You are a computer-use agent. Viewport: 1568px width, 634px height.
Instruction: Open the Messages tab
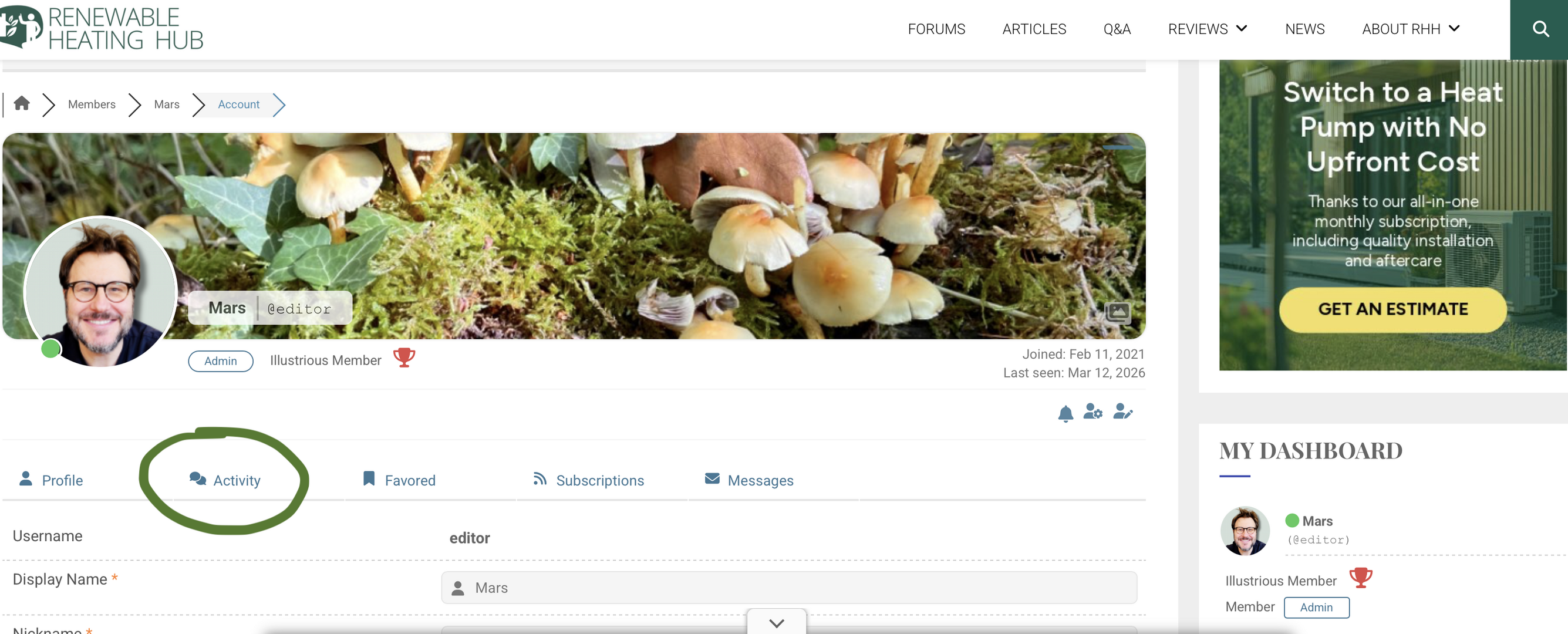point(748,480)
